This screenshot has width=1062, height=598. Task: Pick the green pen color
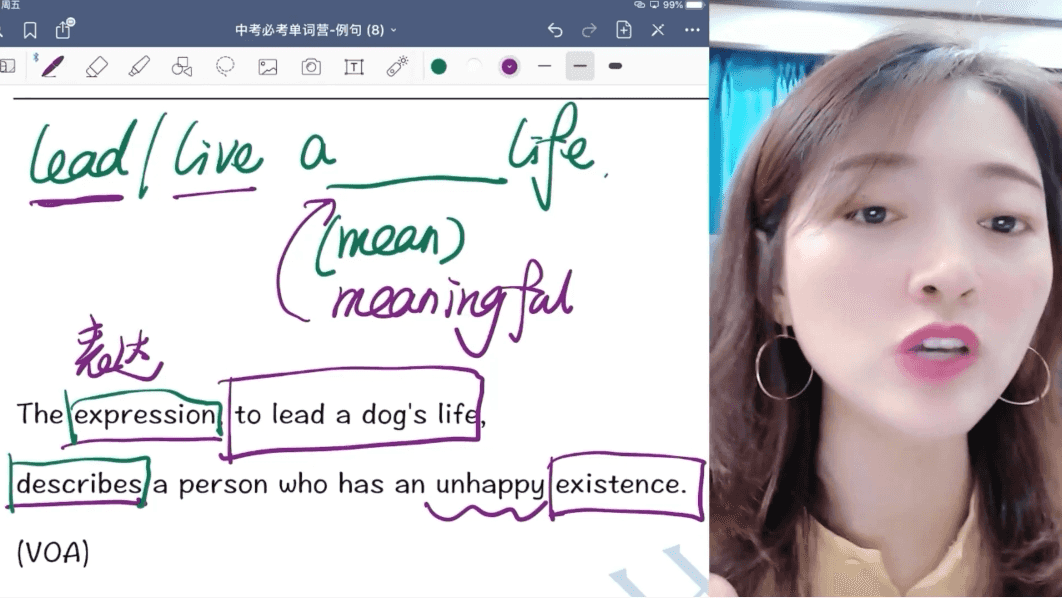[439, 67]
